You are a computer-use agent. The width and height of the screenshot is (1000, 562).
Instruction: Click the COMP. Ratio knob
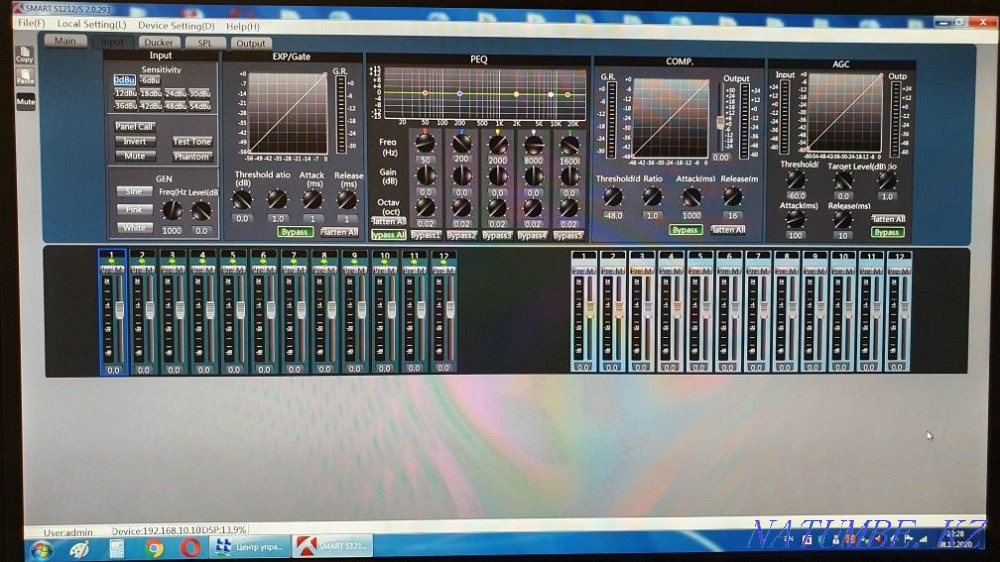pos(652,197)
